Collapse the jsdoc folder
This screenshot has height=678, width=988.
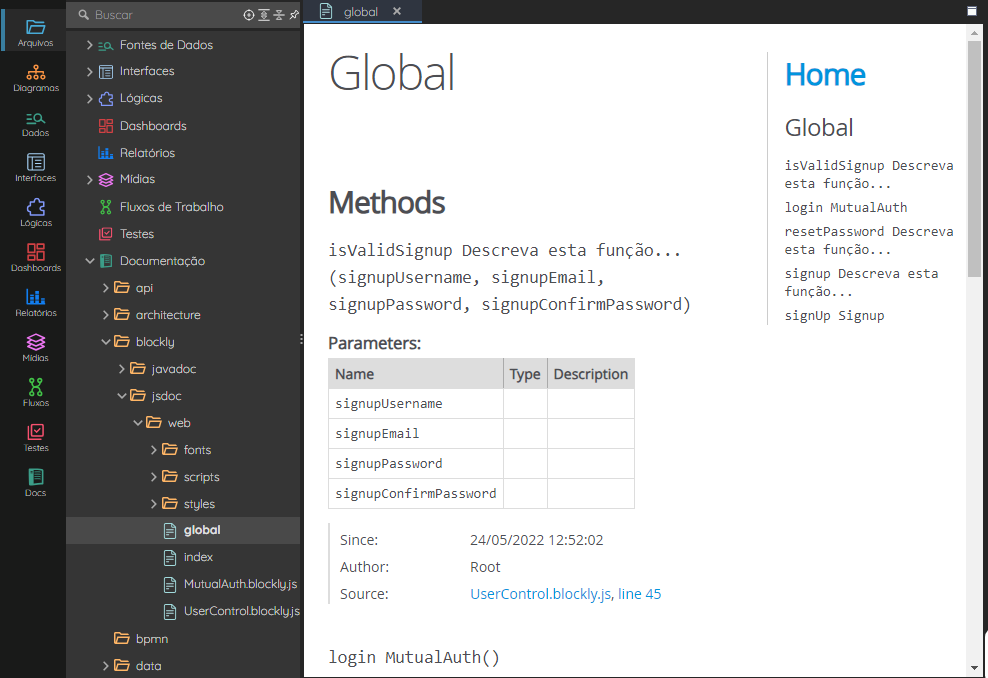coord(121,396)
